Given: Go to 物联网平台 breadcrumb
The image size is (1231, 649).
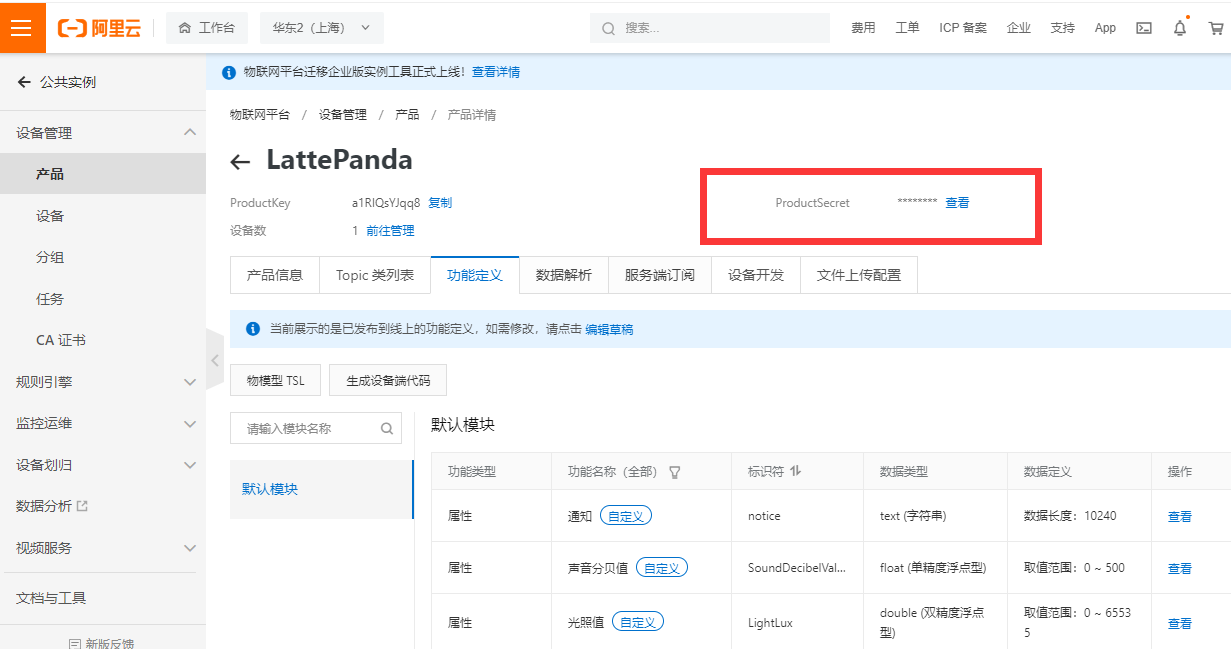Looking at the screenshot, I should [260, 115].
